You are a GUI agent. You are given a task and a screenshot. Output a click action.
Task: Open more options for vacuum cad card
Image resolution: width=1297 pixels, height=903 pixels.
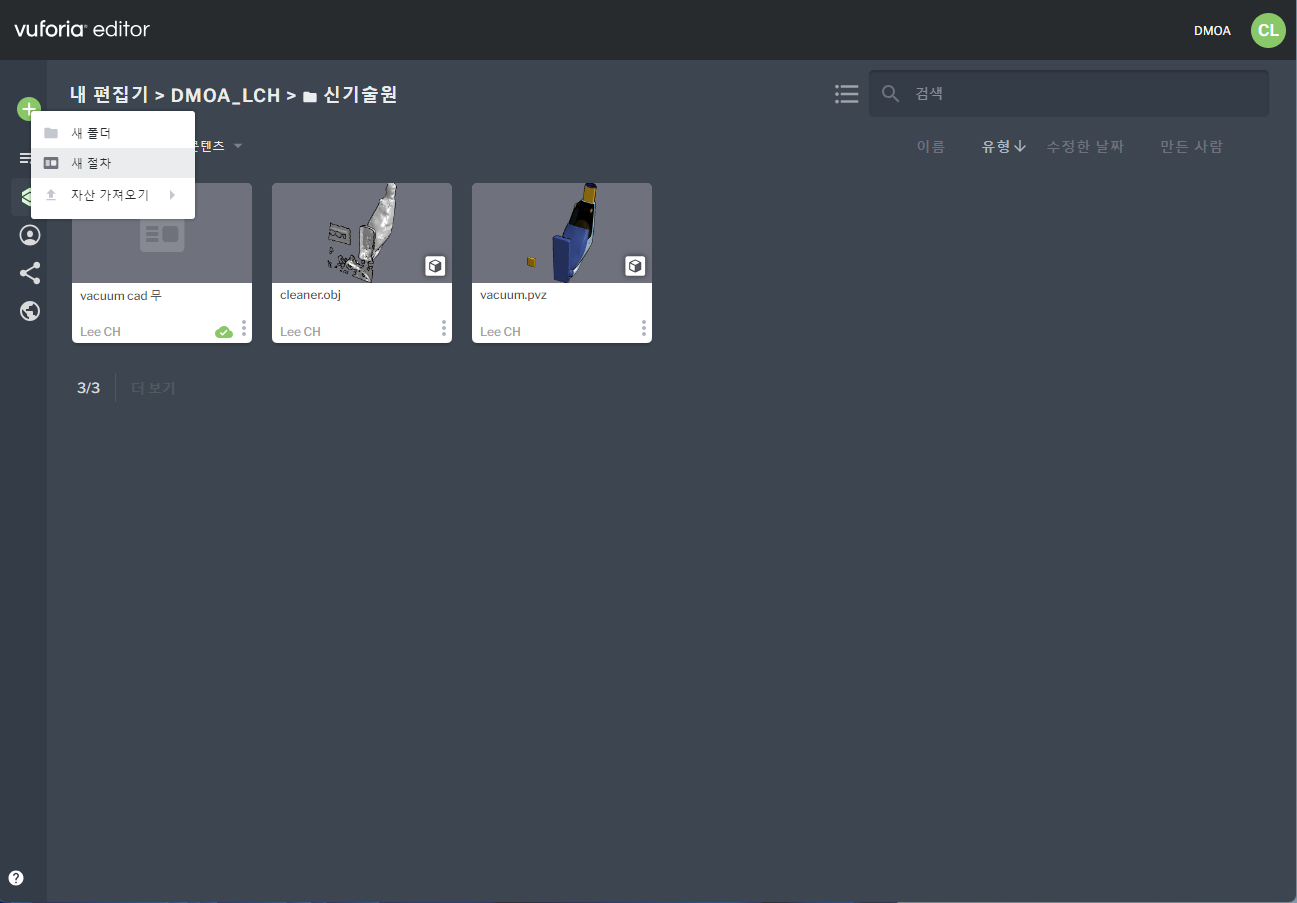[x=244, y=328]
